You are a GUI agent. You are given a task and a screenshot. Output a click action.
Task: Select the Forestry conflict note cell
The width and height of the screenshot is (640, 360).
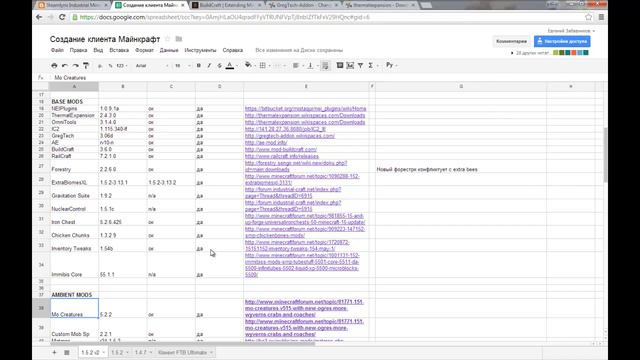coord(461,166)
